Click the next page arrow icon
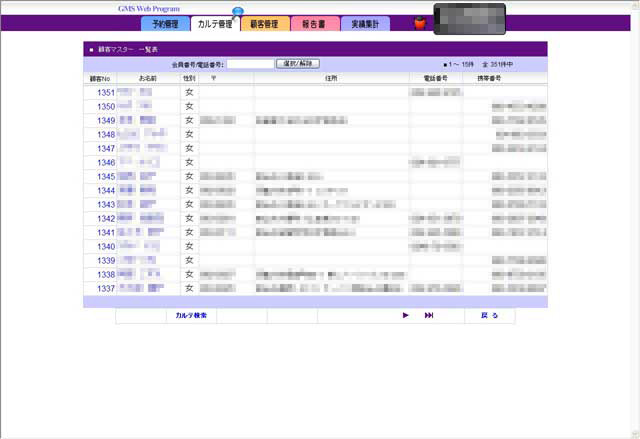The width and height of the screenshot is (640, 439). (405, 315)
